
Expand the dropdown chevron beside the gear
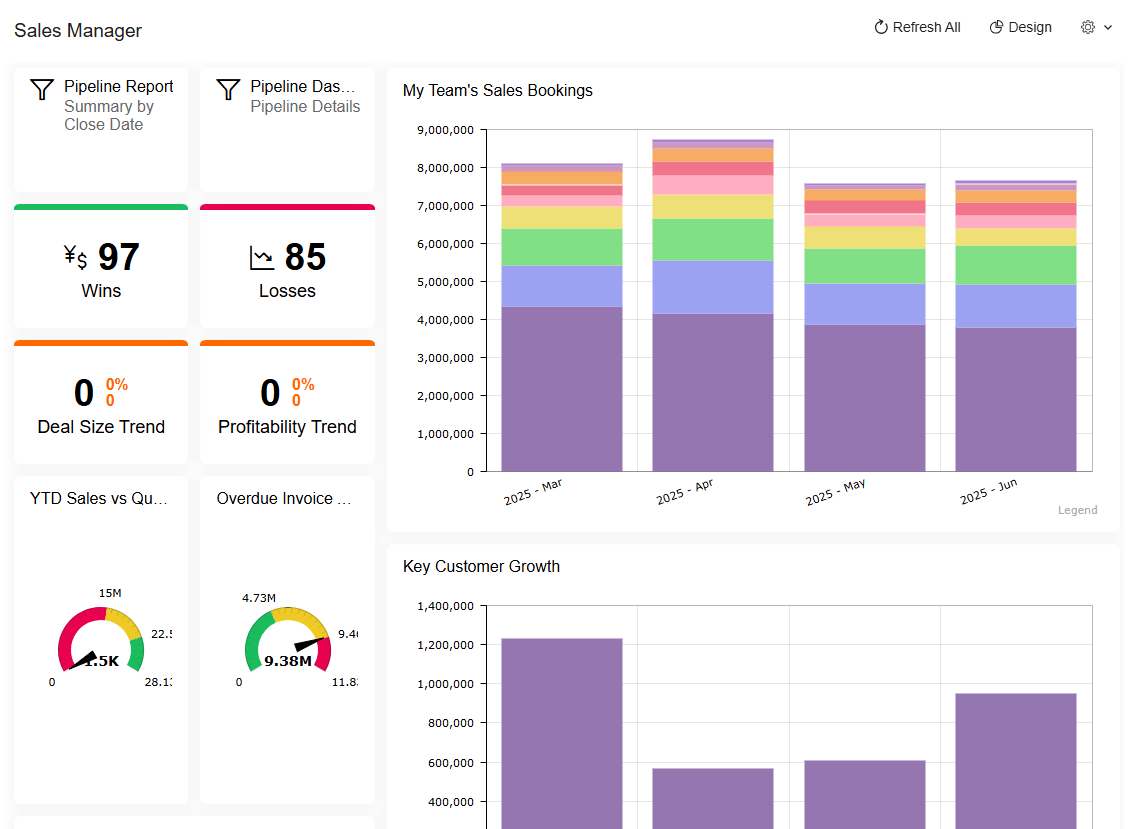pos(1107,28)
